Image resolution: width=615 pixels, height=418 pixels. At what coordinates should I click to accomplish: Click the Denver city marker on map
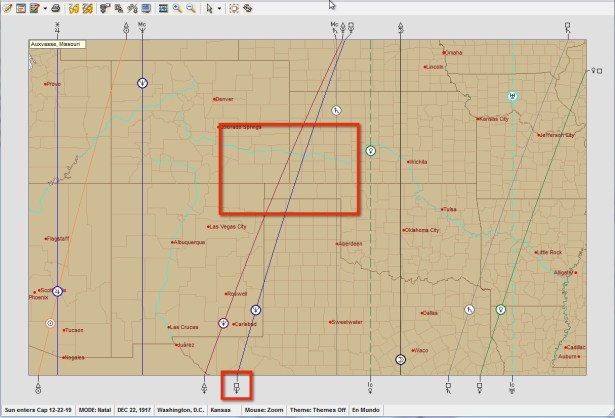pos(214,99)
